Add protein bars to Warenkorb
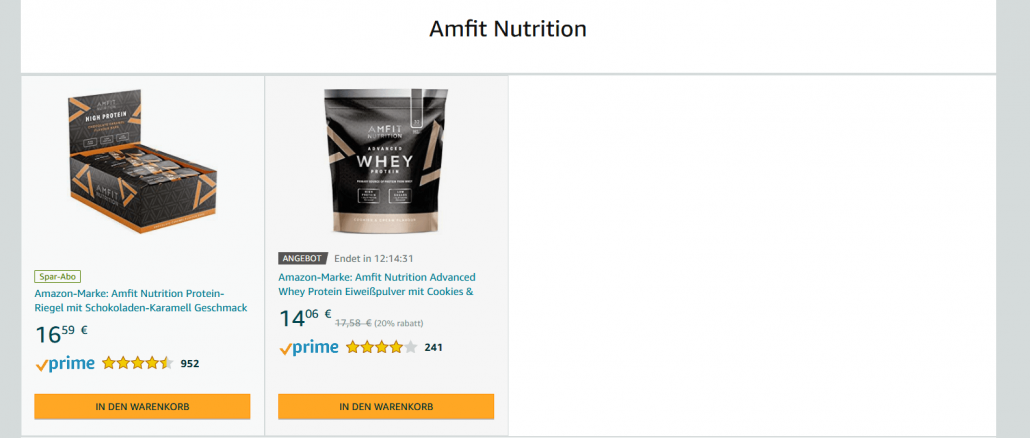1030x438 pixels. (x=143, y=406)
